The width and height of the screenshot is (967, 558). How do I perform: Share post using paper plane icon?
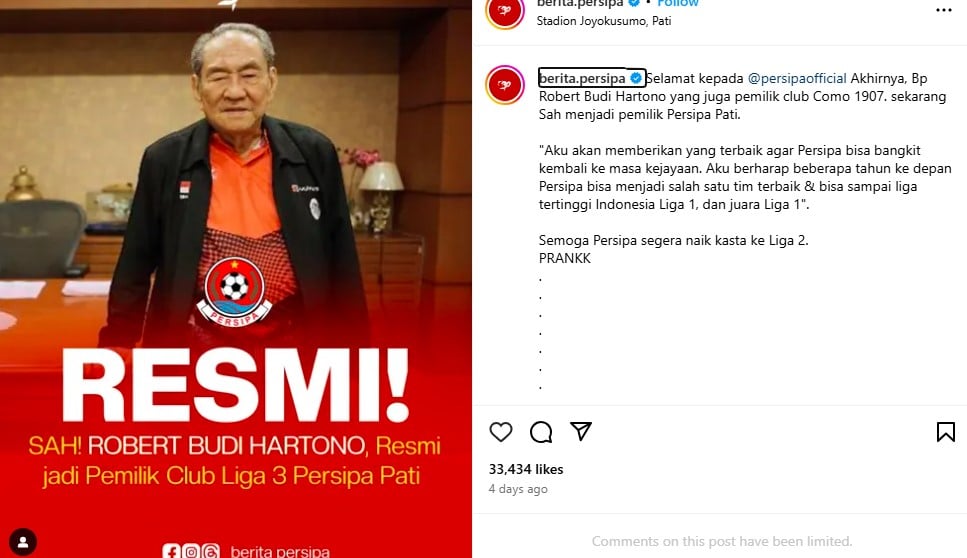[x=581, y=431]
